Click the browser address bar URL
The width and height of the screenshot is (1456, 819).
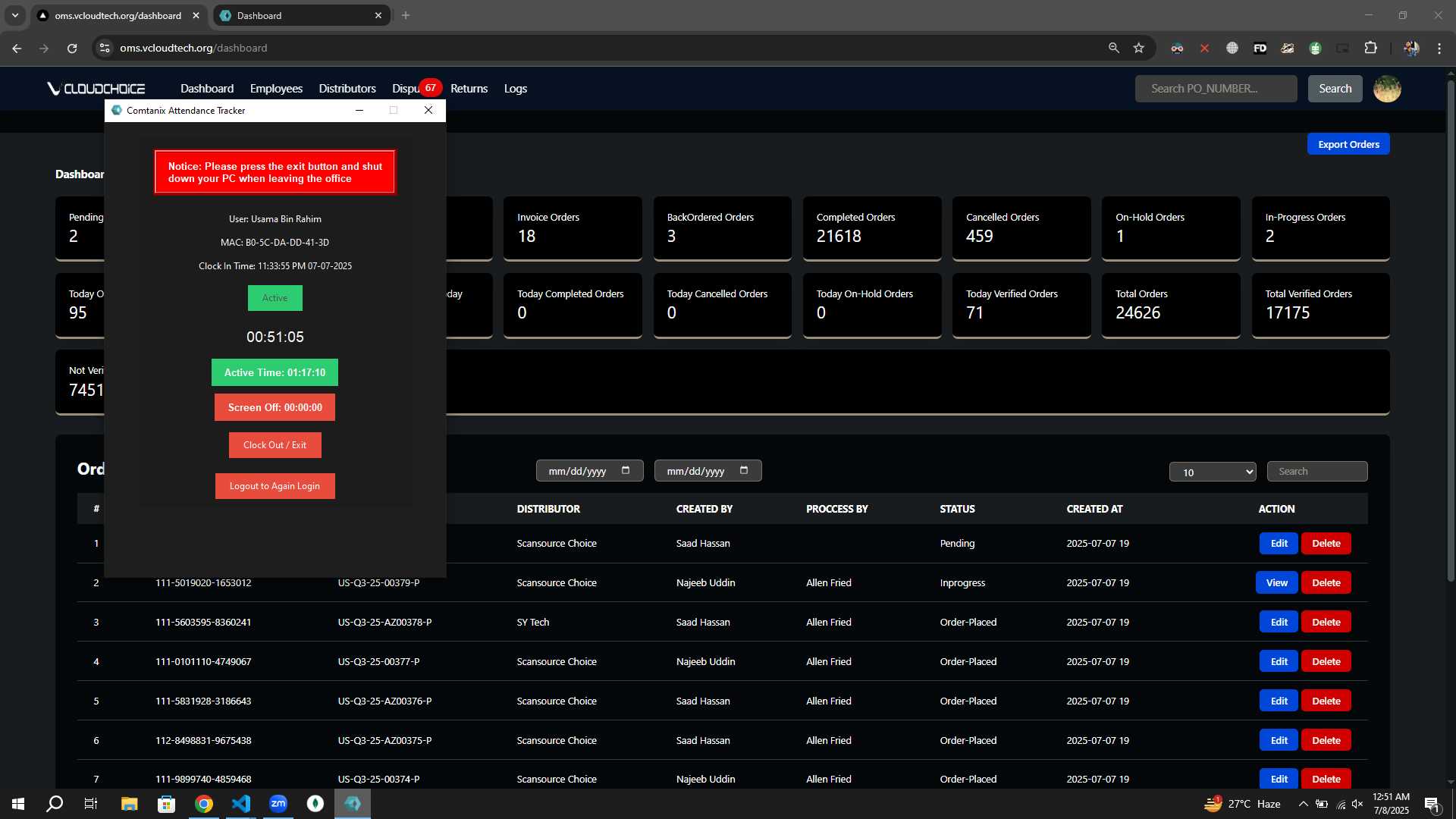tap(193, 48)
